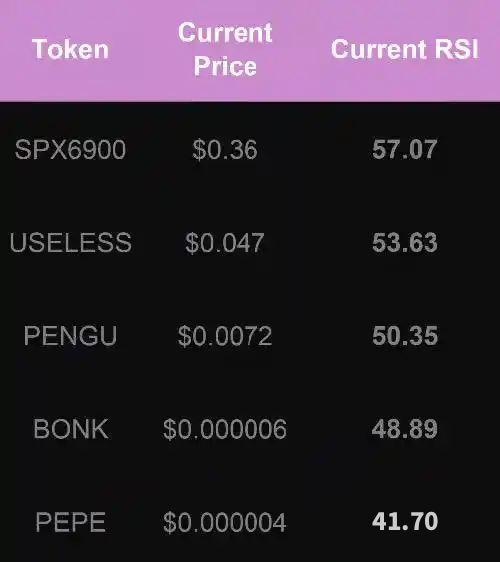Image resolution: width=500 pixels, height=562 pixels.
Task: Click the $0.000006 price for BONK
Action: click(225, 429)
